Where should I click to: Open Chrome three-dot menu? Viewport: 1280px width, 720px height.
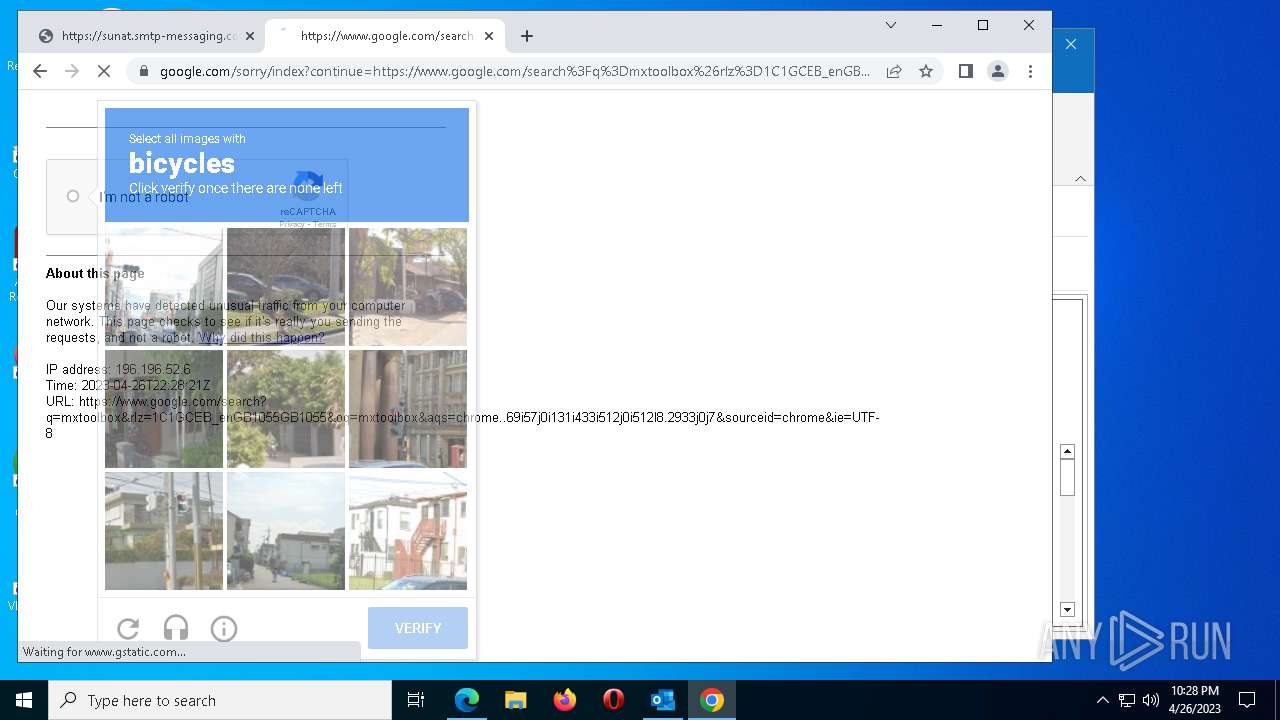point(1030,71)
